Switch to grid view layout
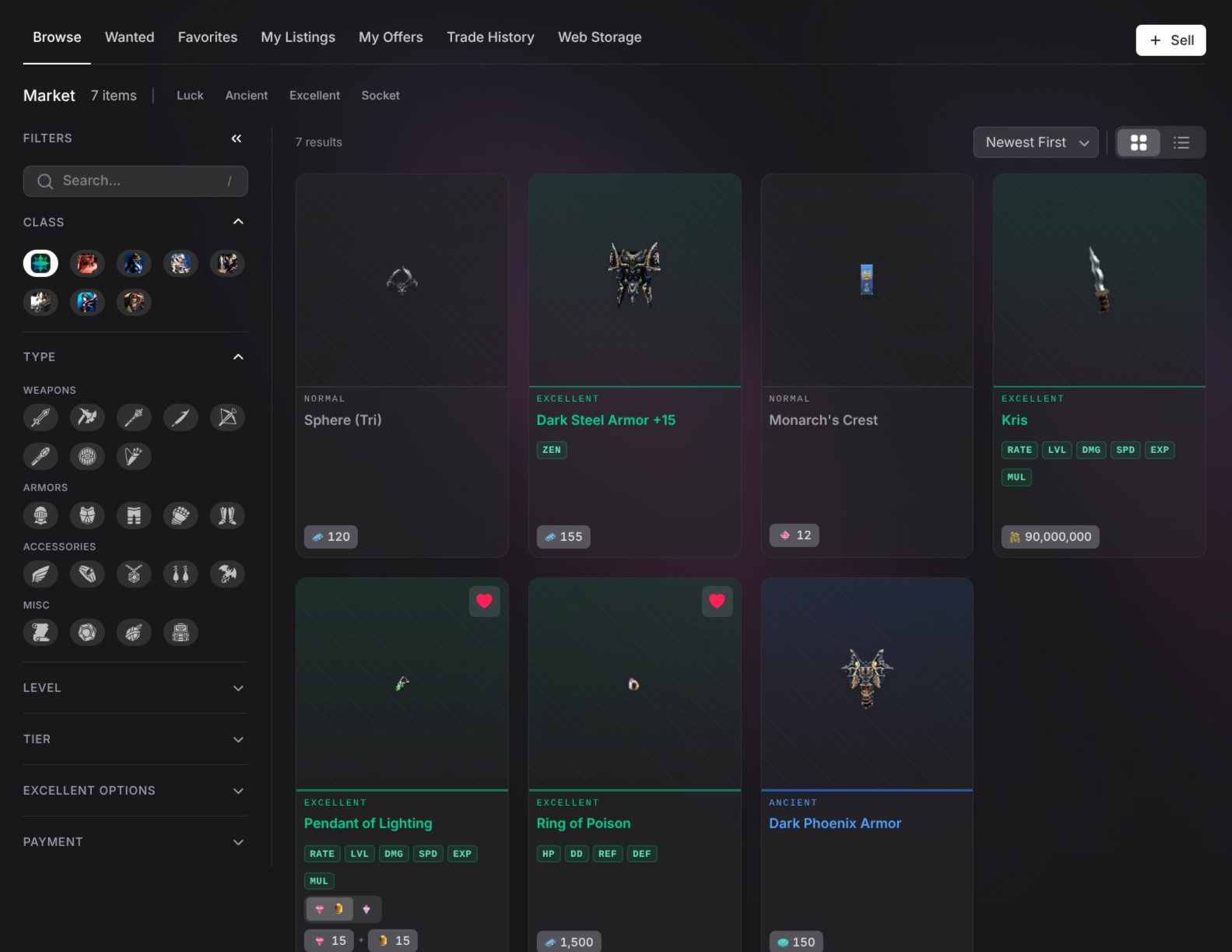Image resolution: width=1232 pixels, height=952 pixels. 1139,142
